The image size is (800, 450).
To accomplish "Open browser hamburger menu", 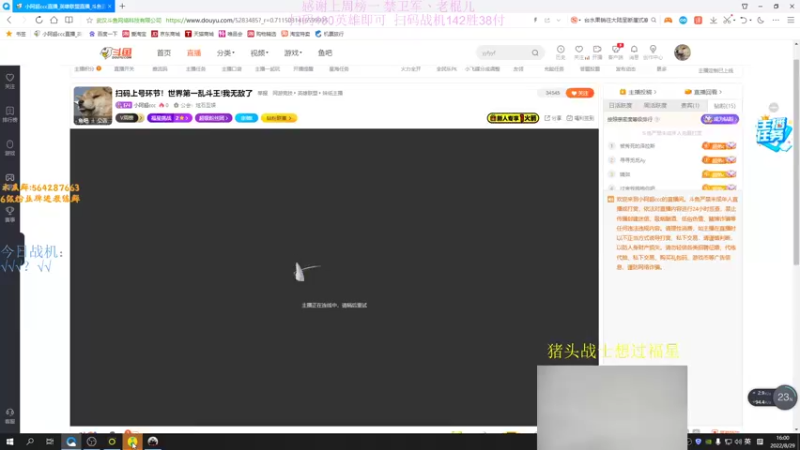I will pos(791,20).
